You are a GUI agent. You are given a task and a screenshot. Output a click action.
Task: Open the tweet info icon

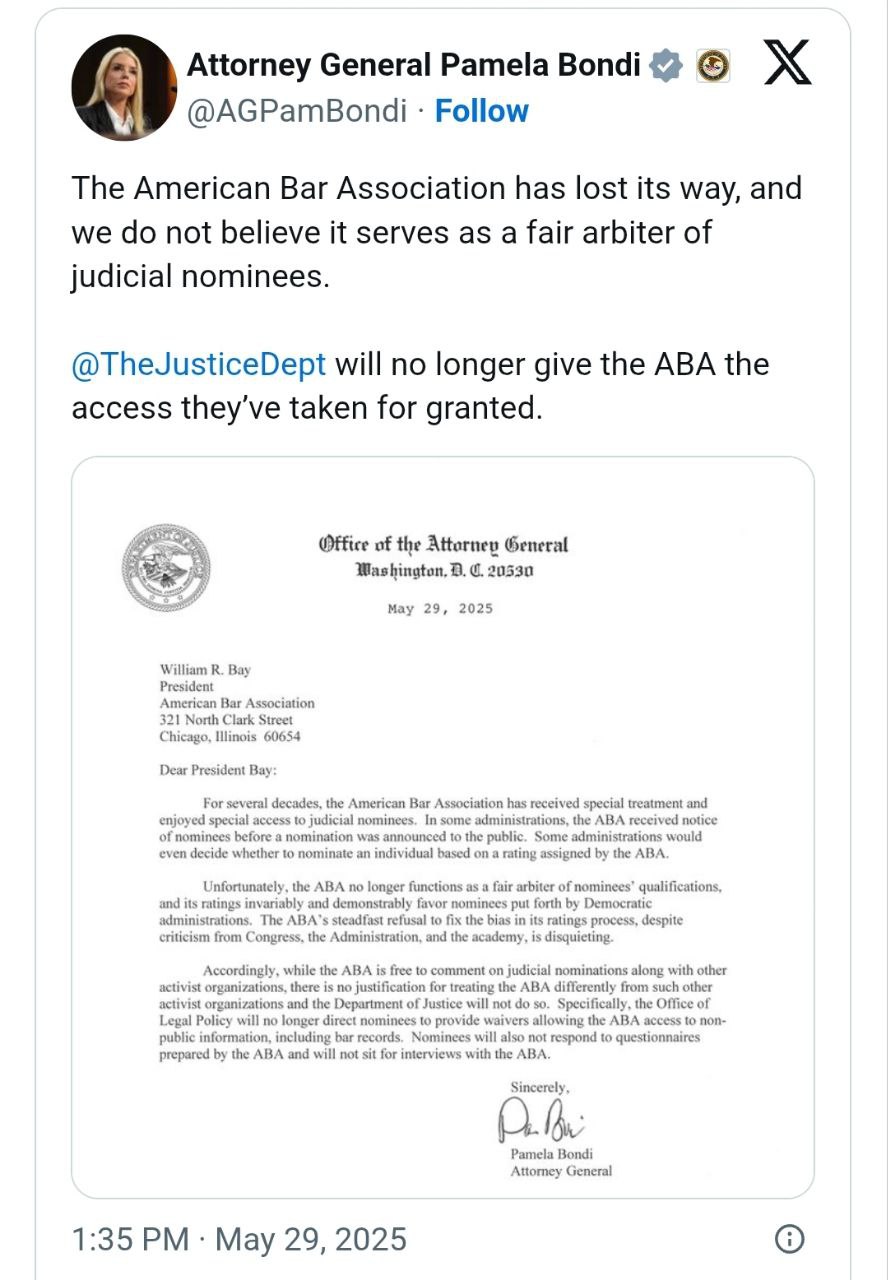789,1239
